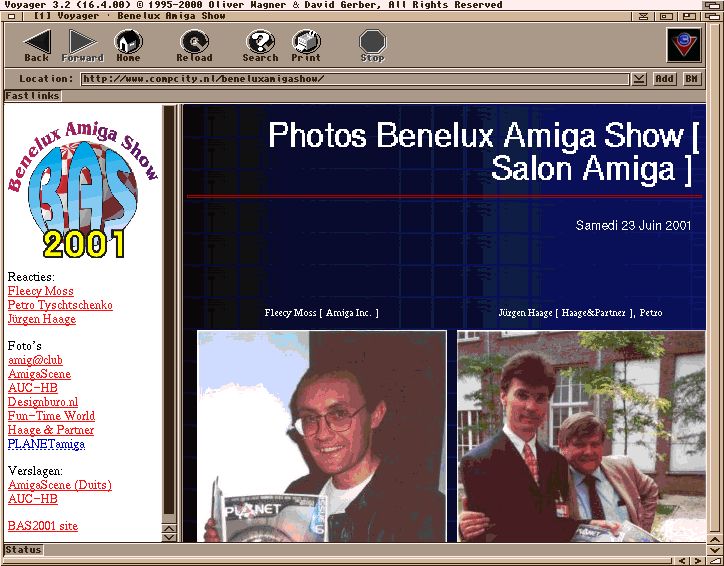Viewport: 724px width, 566px height.
Task: Open BAS2001 site link
Action: [43, 526]
